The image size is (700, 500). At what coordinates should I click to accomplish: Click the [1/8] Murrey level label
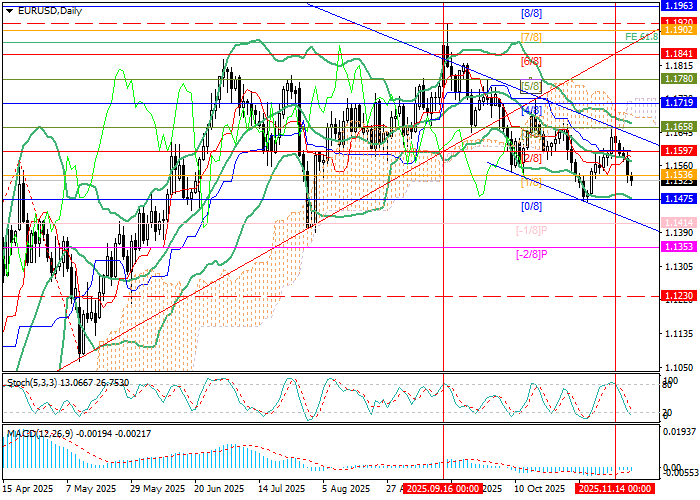point(531,182)
